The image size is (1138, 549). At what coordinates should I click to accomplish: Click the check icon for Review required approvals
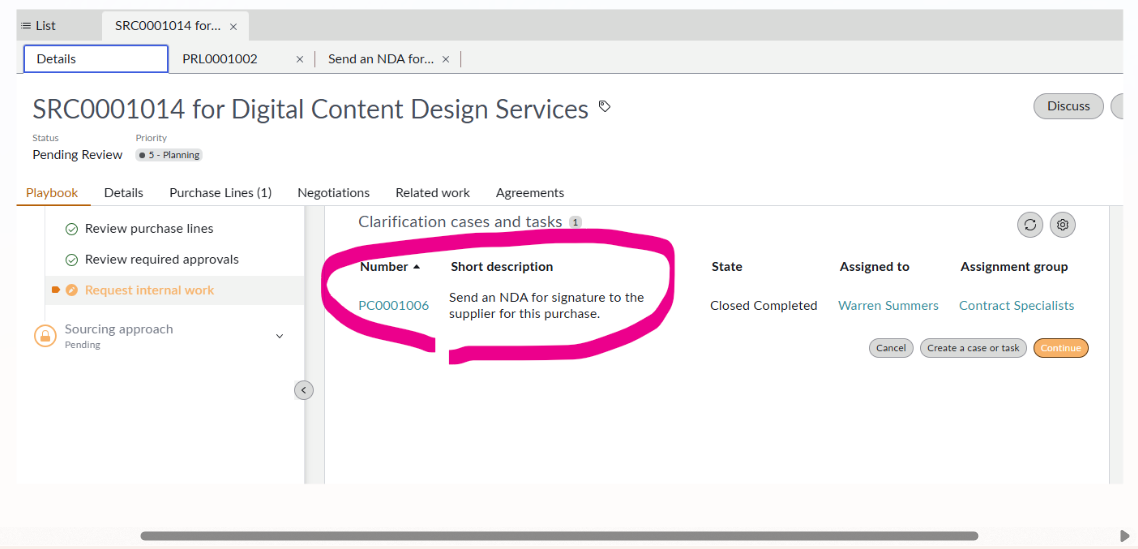click(x=72, y=260)
